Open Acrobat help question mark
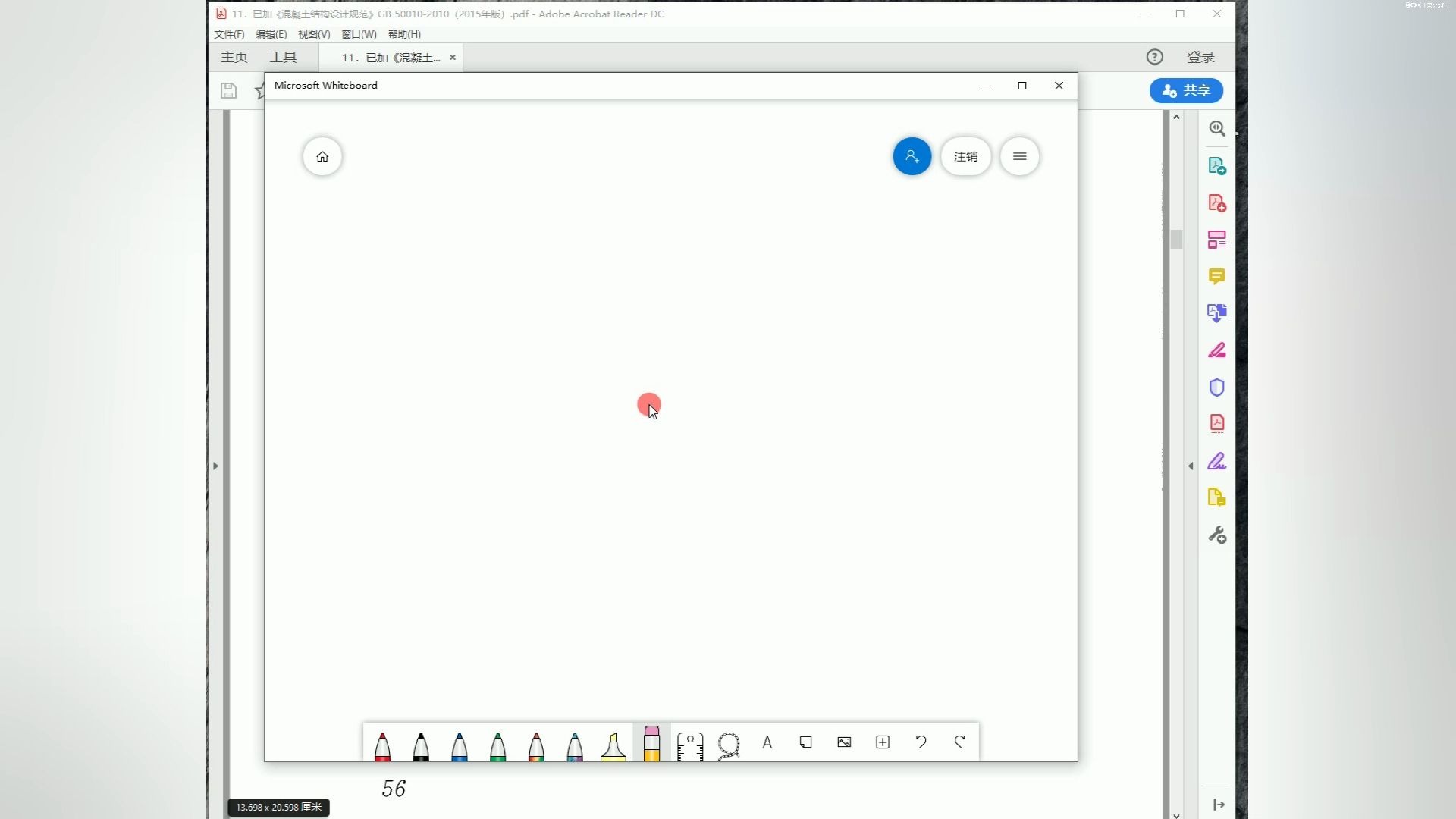Viewport: 1456px width, 819px height. point(1154,57)
